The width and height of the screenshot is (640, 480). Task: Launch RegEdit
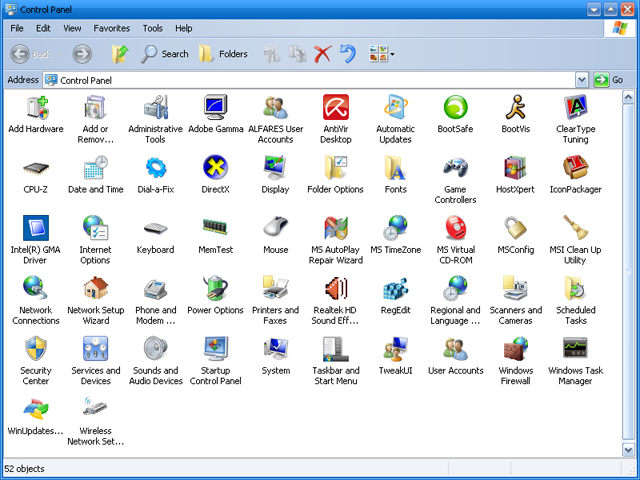point(396,296)
